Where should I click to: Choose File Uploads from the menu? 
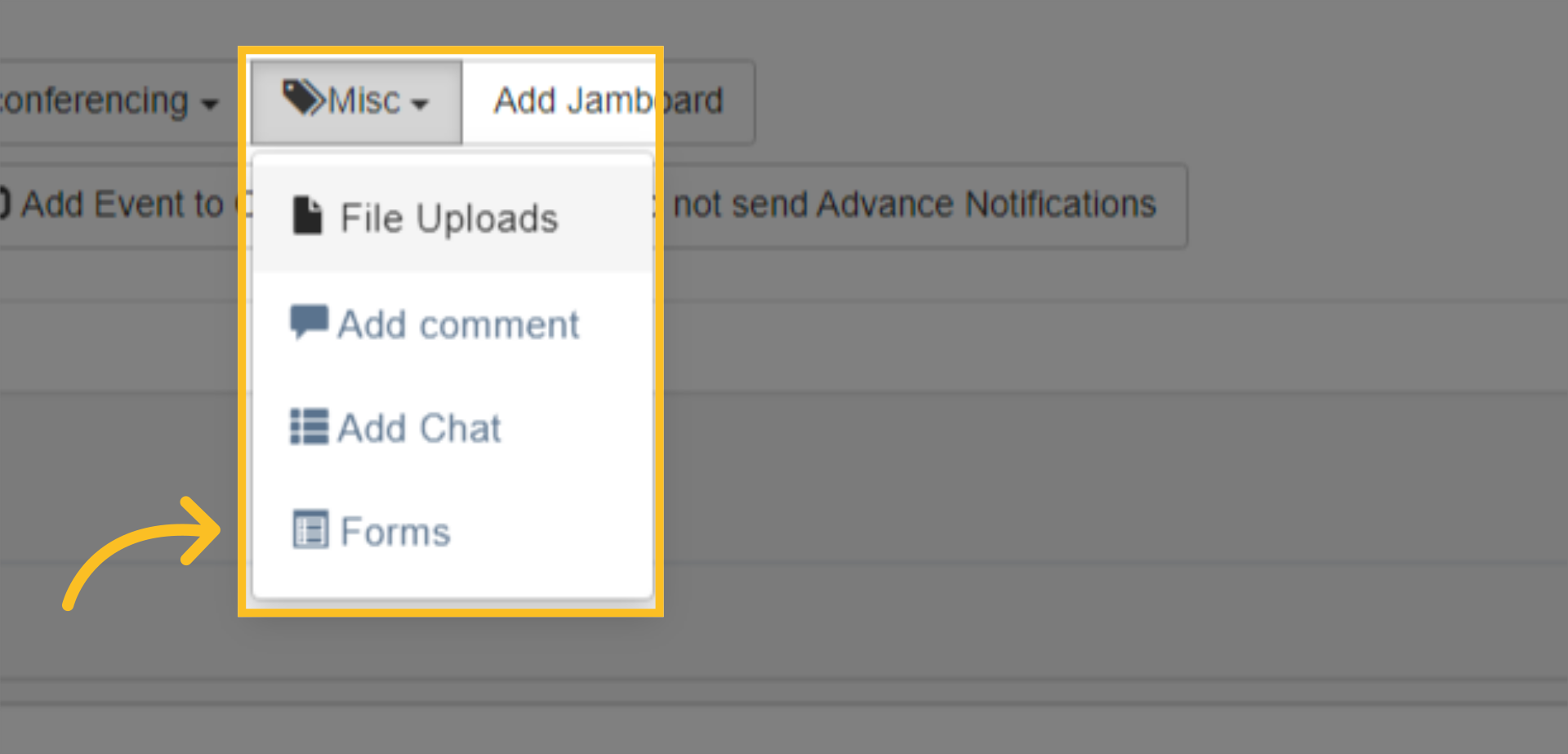pyautogui.click(x=453, y=218)
